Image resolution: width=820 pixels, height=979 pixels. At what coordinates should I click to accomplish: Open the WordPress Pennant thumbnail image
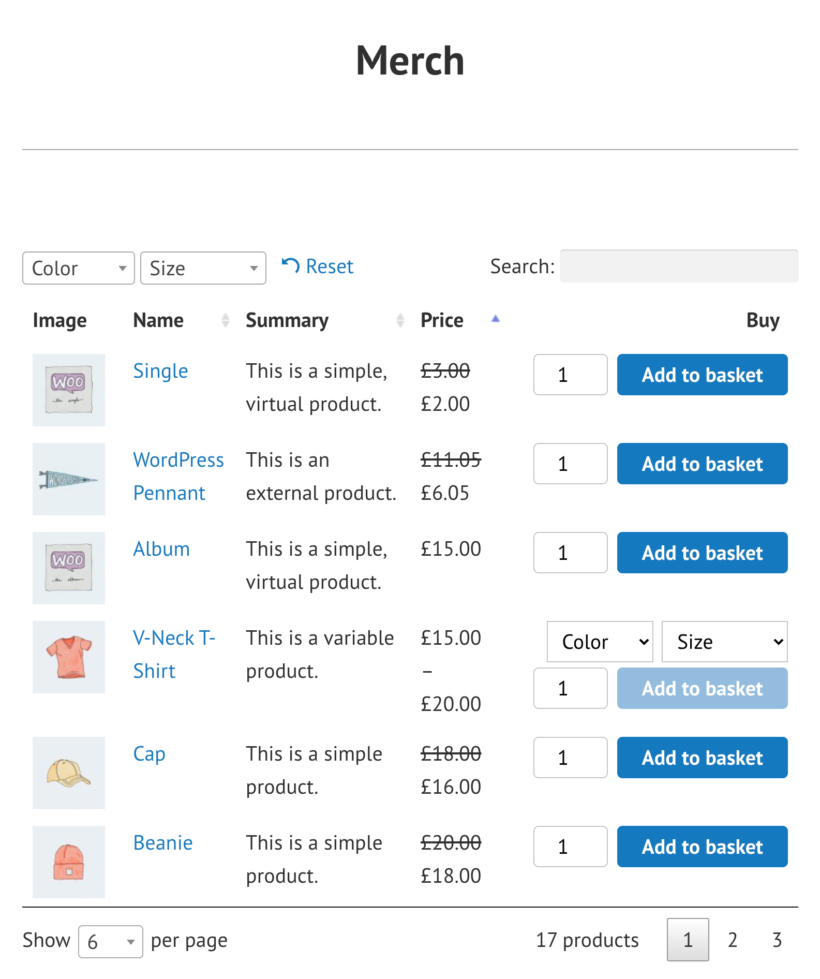pos(68,479)
